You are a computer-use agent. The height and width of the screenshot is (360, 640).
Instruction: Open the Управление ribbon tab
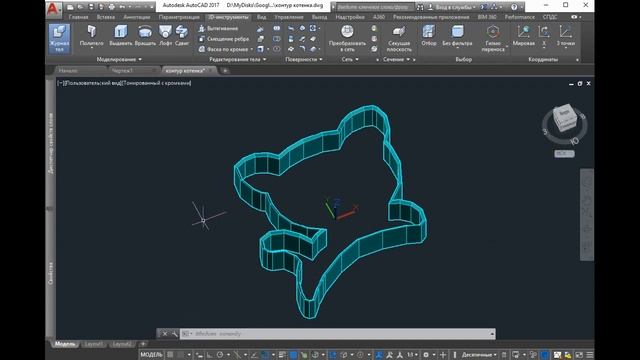click(x=289, y=17)
